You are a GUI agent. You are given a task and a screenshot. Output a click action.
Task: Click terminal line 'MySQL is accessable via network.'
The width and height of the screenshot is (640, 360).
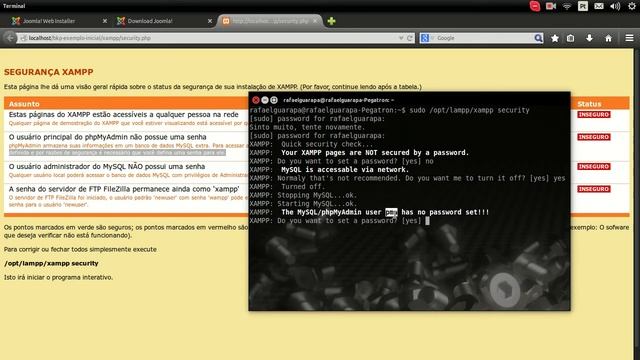click(345, 170)
